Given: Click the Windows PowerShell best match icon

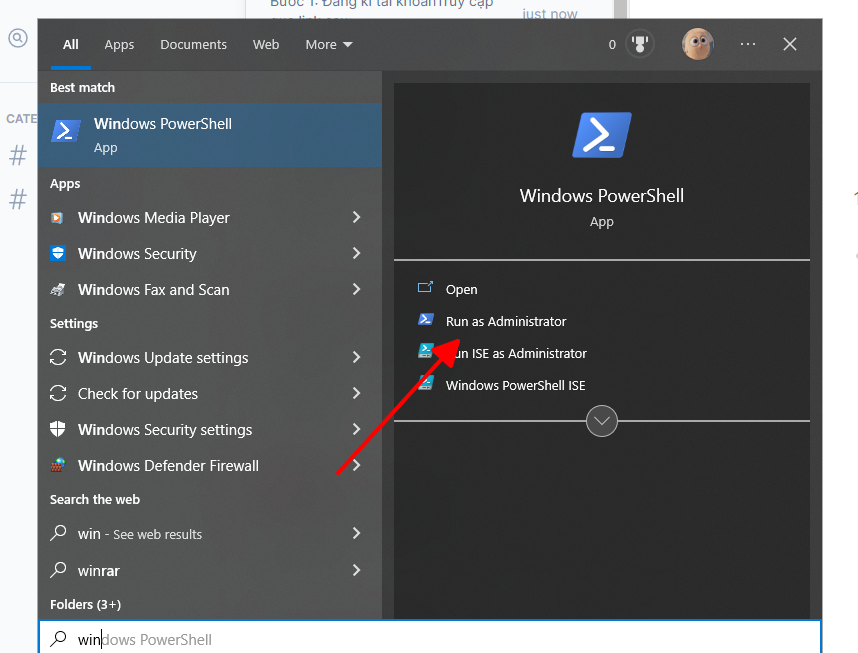Looking at the screenshot, I should 66,131.
